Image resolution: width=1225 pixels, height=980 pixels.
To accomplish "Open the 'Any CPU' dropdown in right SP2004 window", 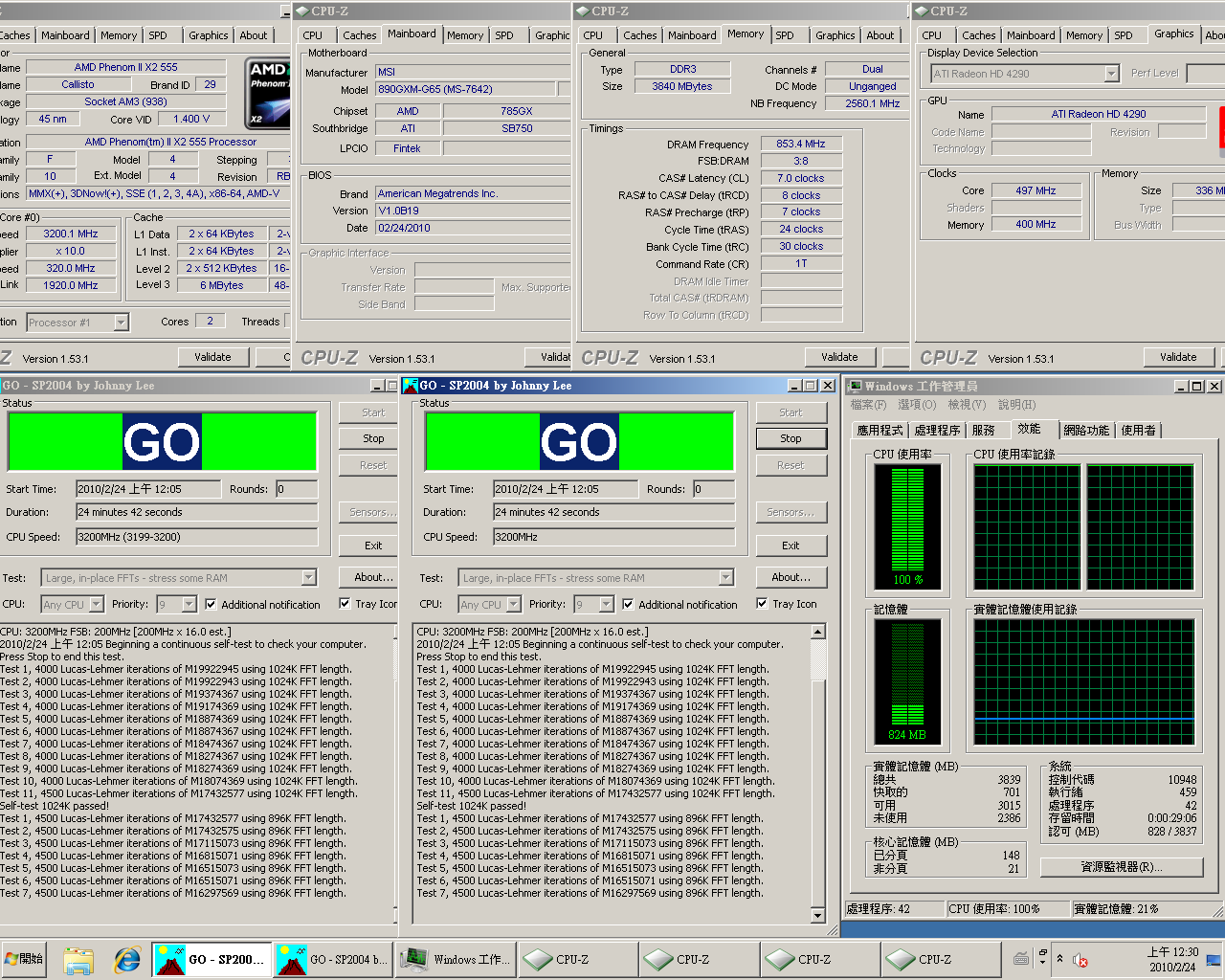I will pyautogui.click(x=513, y=605).
